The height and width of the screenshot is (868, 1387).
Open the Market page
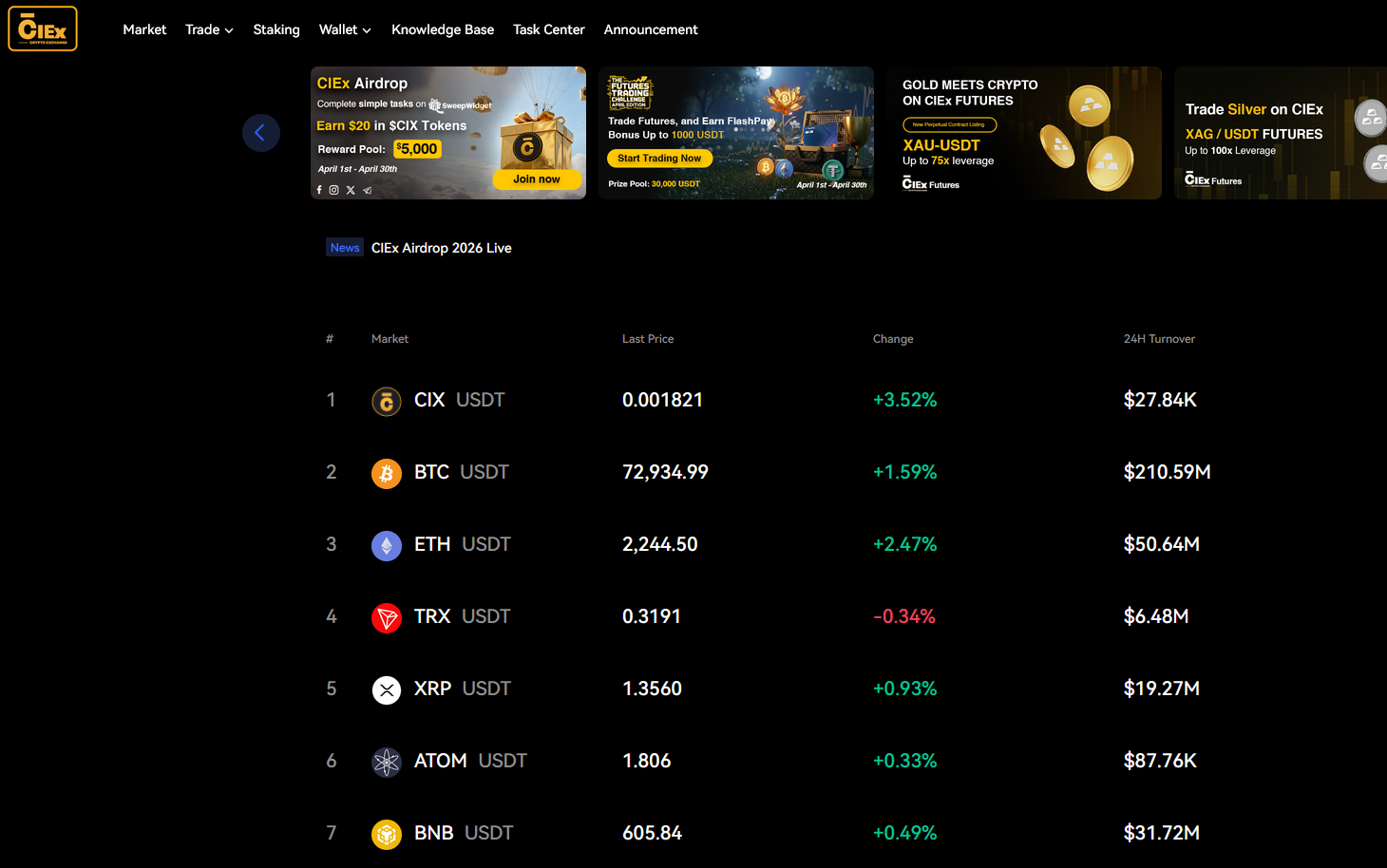144,29
